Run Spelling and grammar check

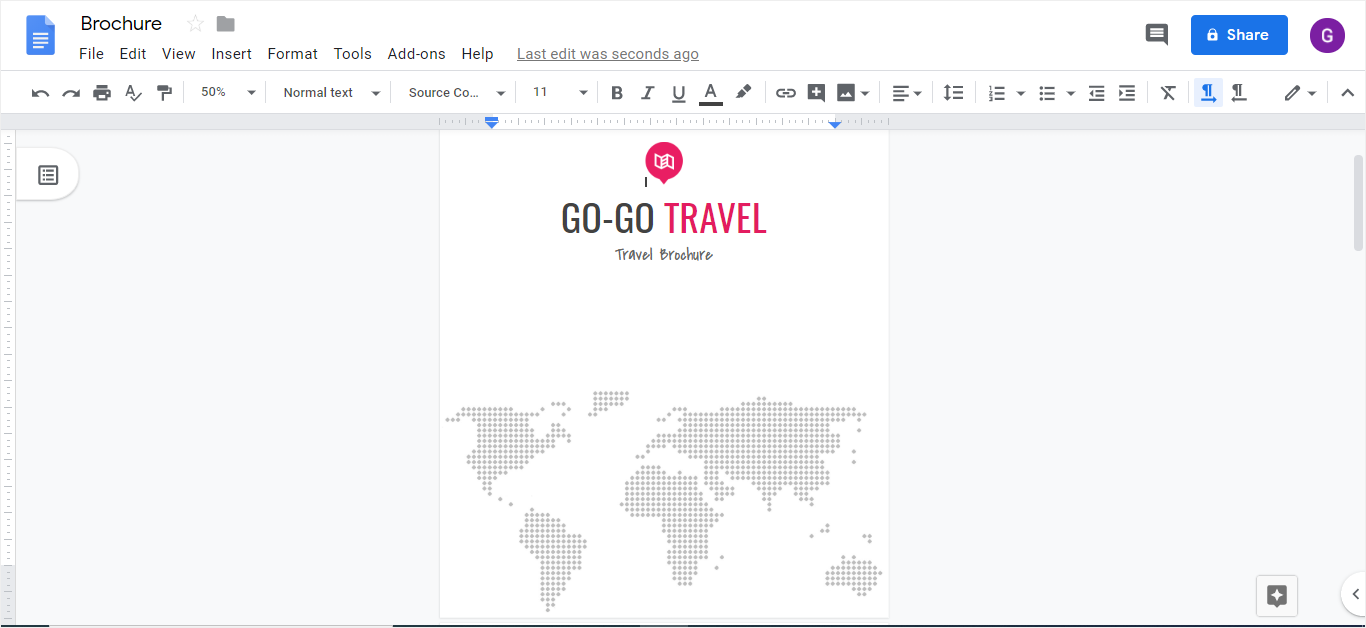(133, 92)
